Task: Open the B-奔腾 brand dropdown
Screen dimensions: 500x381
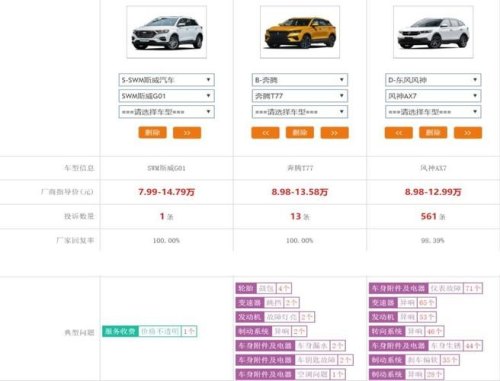Action: (300, 80)
